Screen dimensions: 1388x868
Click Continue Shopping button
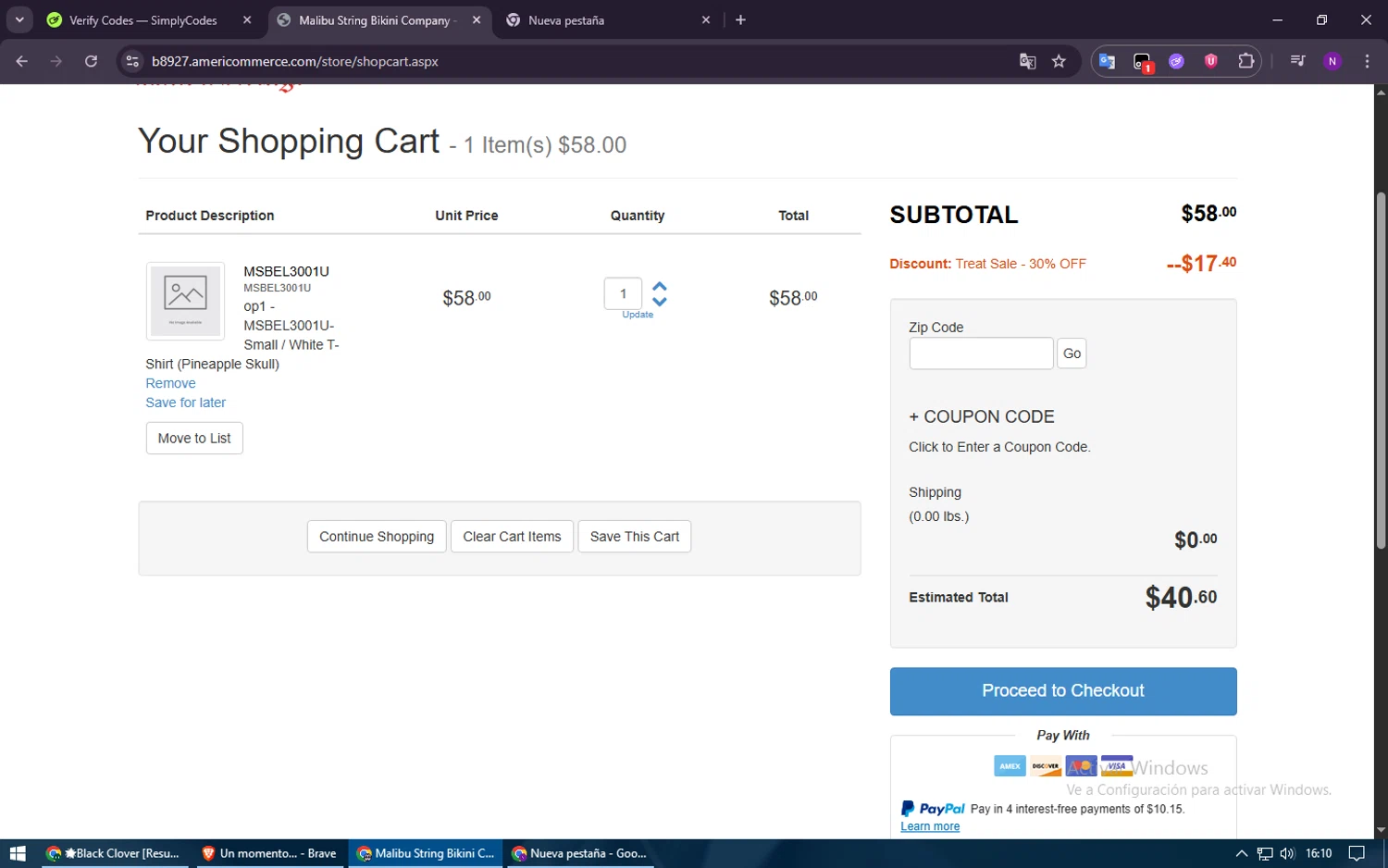(x=377, y=537)
